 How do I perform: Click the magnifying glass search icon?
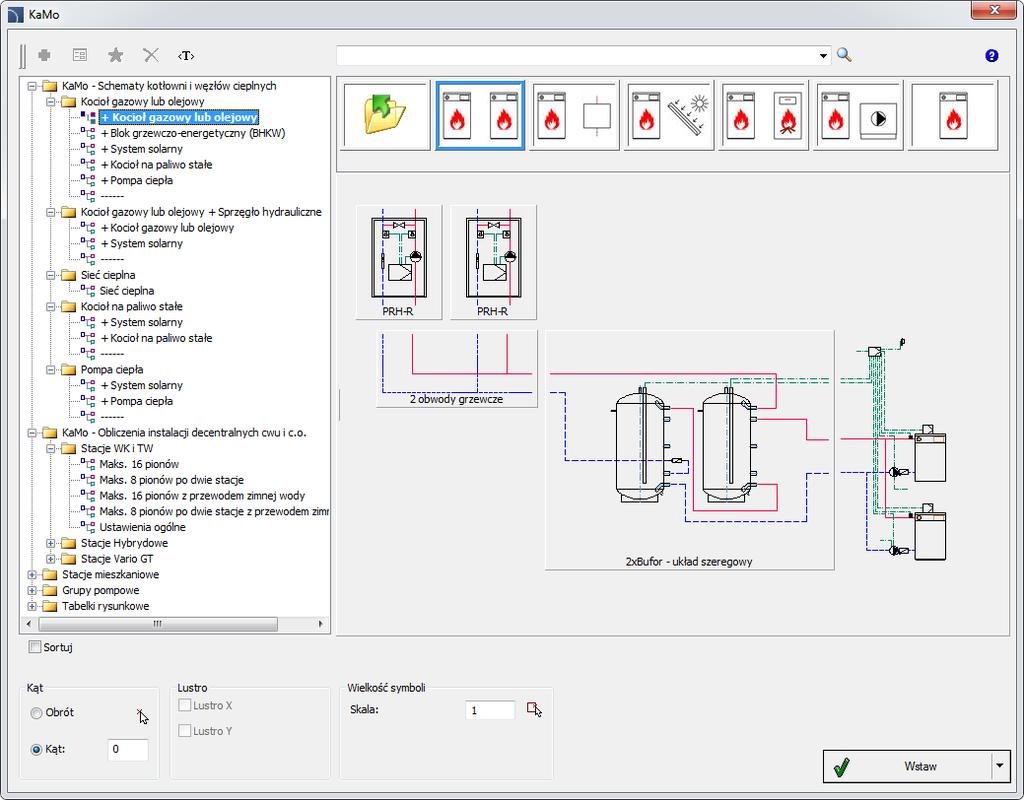click(x=844, y=55)
